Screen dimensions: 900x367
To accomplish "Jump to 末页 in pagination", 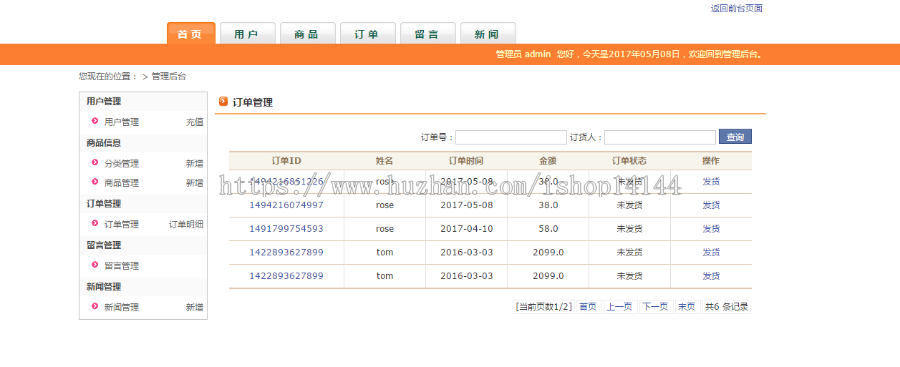I will 686,307.
